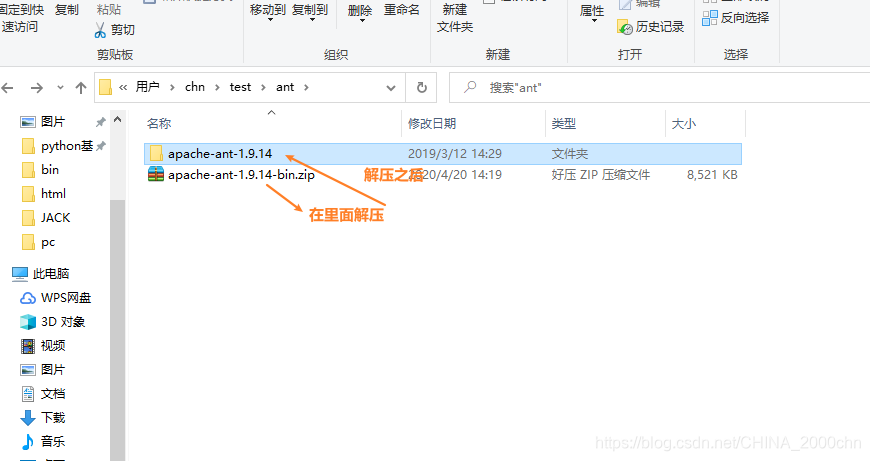Expand chevron after chn in breadcrumb
The height and width of the screenshot is (461, 870).
point(217,87)
